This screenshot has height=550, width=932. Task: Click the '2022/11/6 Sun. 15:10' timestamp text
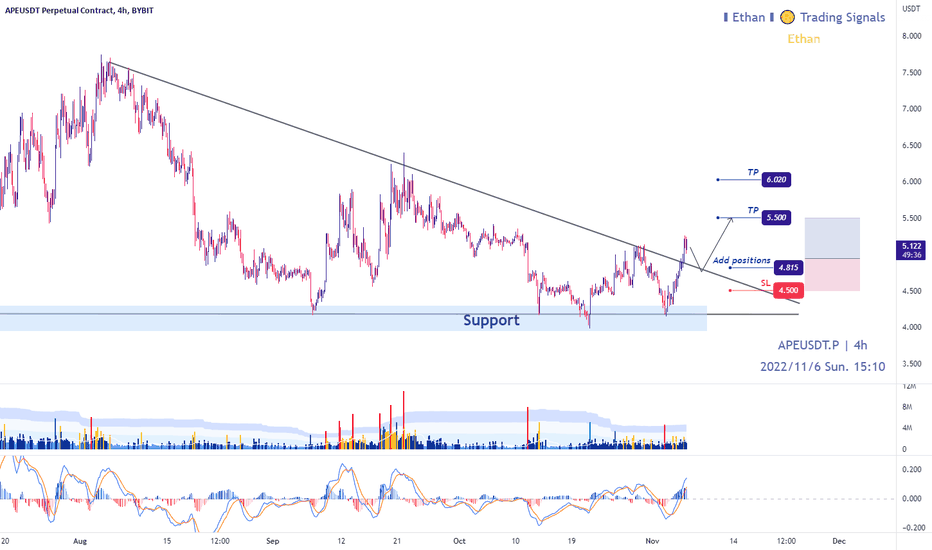pos(823,367)
